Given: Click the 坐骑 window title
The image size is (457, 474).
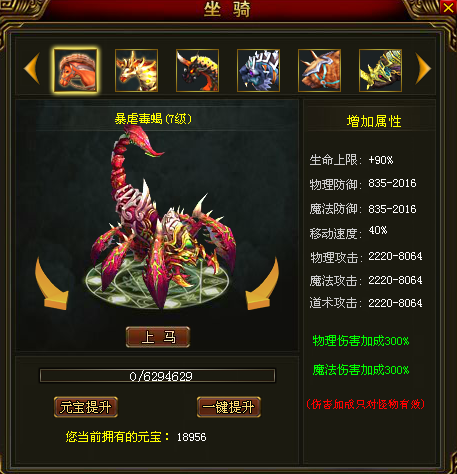Looking at the screenshot, I should tap(227, 9).
